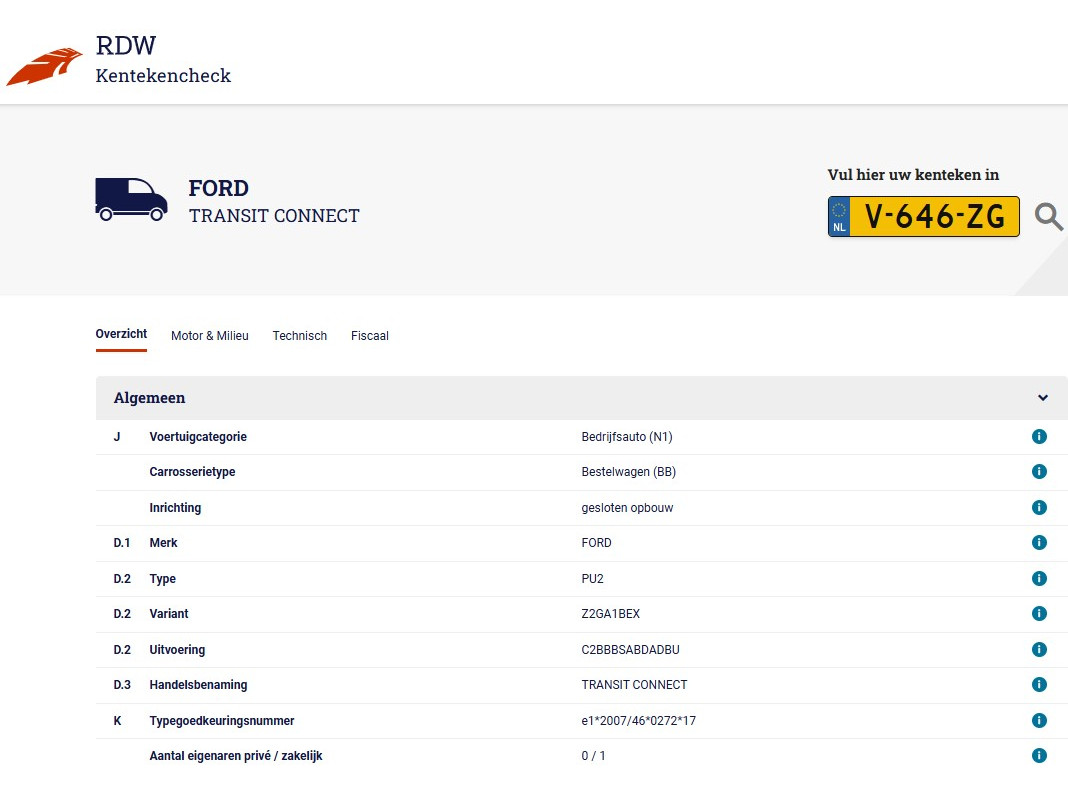Click the license plate input V-646-ZG

pos(924,217)
